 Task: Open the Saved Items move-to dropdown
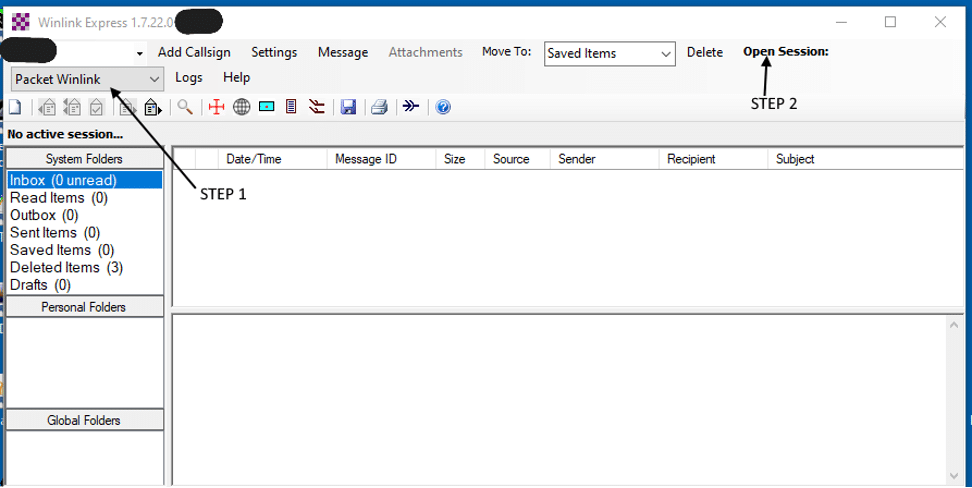[666, 54]
